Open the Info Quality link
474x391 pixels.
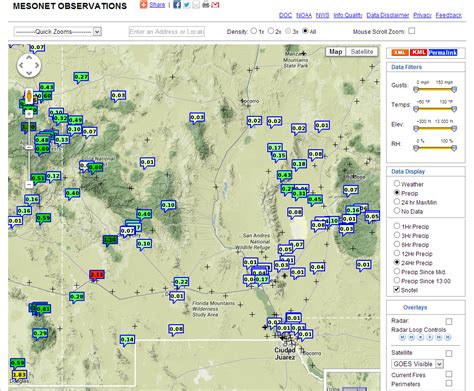click(x=348, y=15)
